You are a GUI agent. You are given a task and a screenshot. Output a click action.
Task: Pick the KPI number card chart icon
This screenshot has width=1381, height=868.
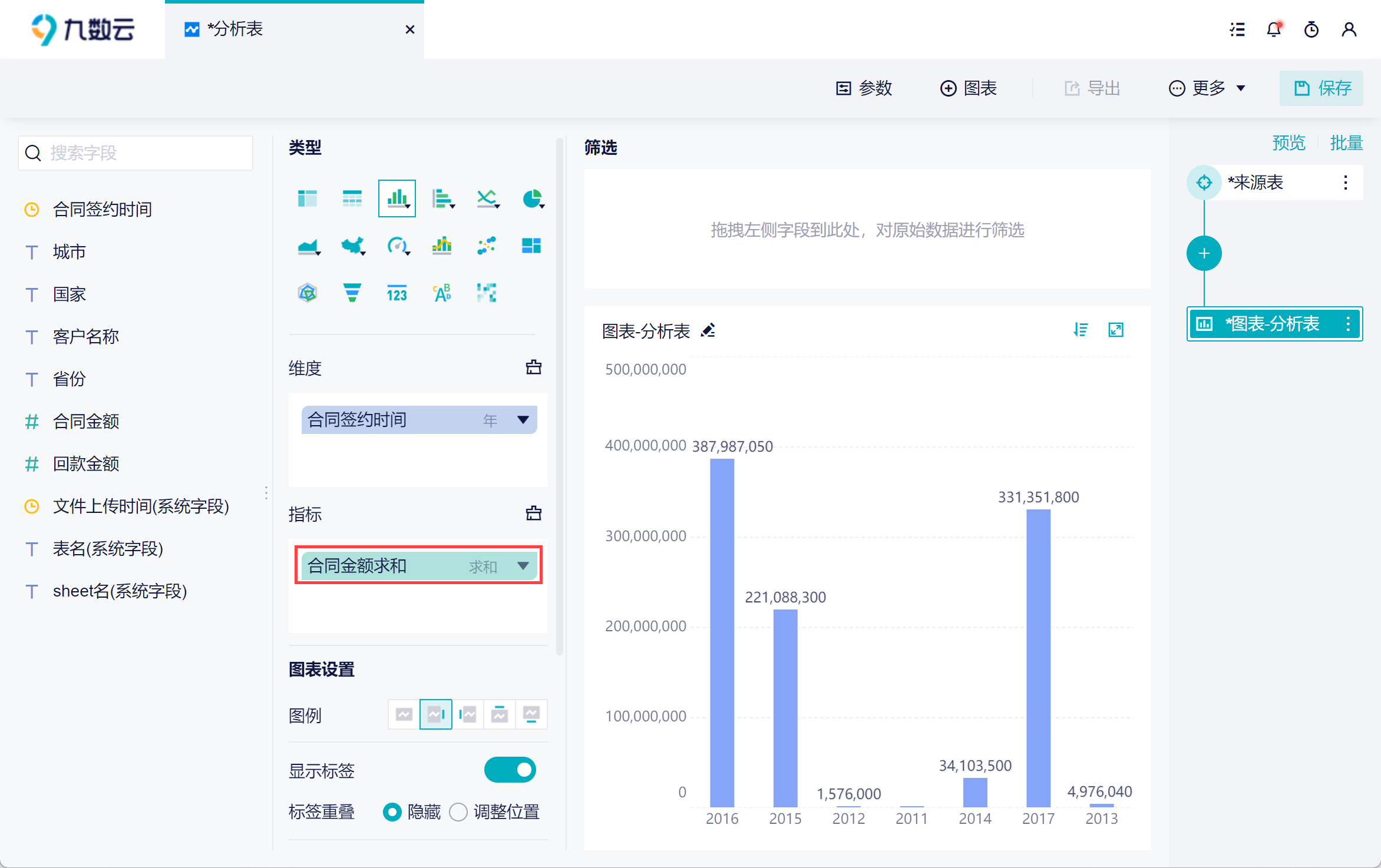[x=397, y=293]
